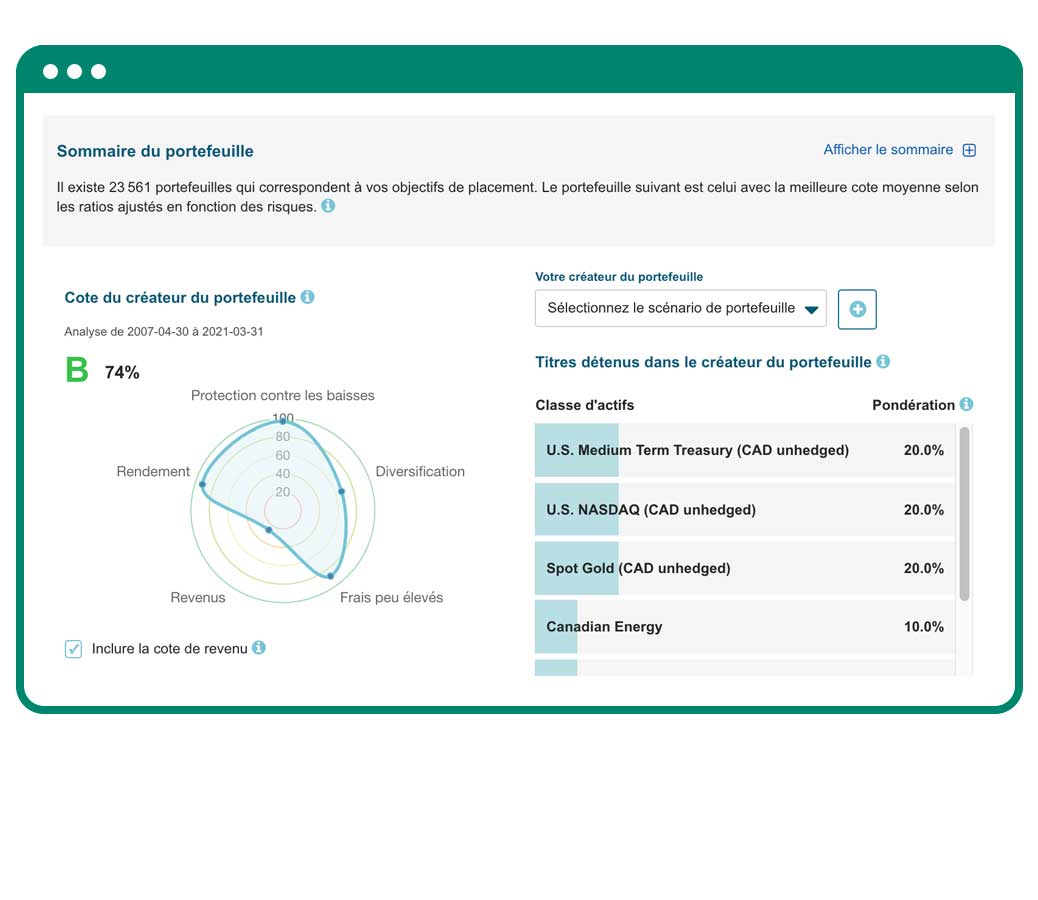1038x900 pixels.
Task: Click the "Diversification" data point on the radar chart
Action: pyautogui.click(x=344, y=492)
